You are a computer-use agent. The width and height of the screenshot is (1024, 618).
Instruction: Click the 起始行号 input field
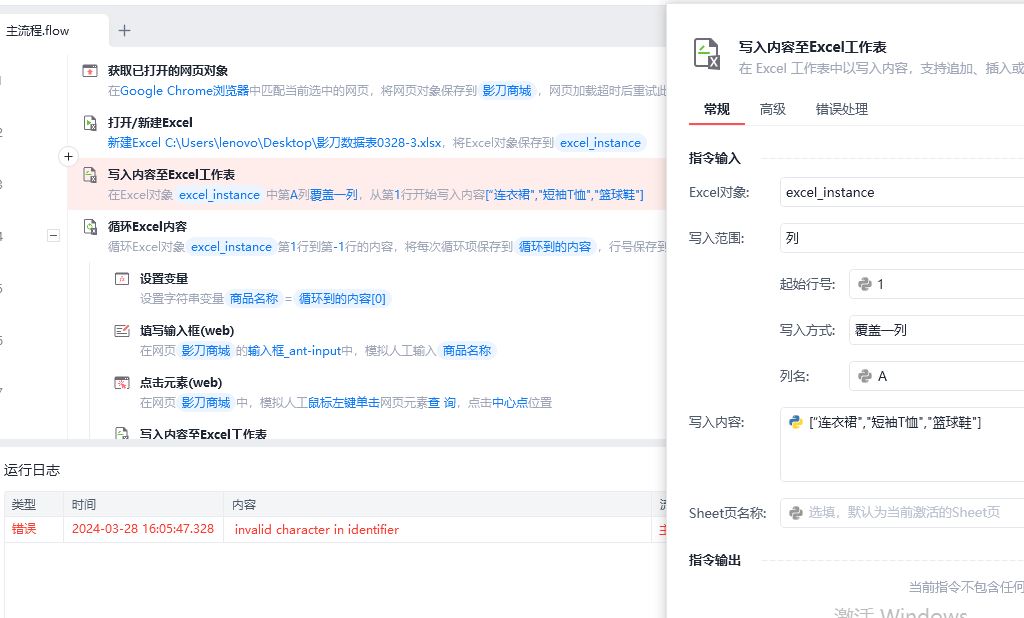[x=936, y=284]
